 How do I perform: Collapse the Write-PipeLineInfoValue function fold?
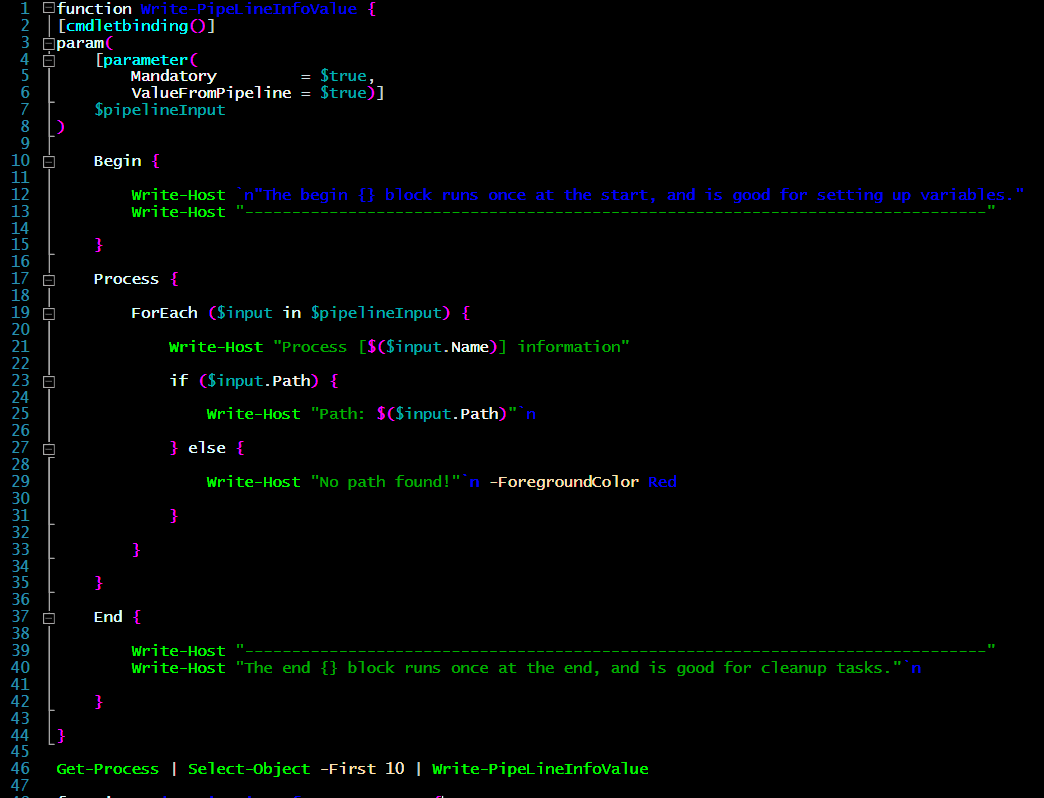tap(47, 9)
